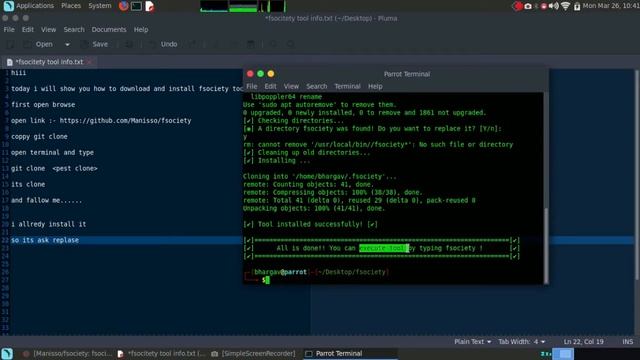This screenshot has width=640, height=360.
Task: Open the Wi-Fi network tray icon
Action: 565,6
